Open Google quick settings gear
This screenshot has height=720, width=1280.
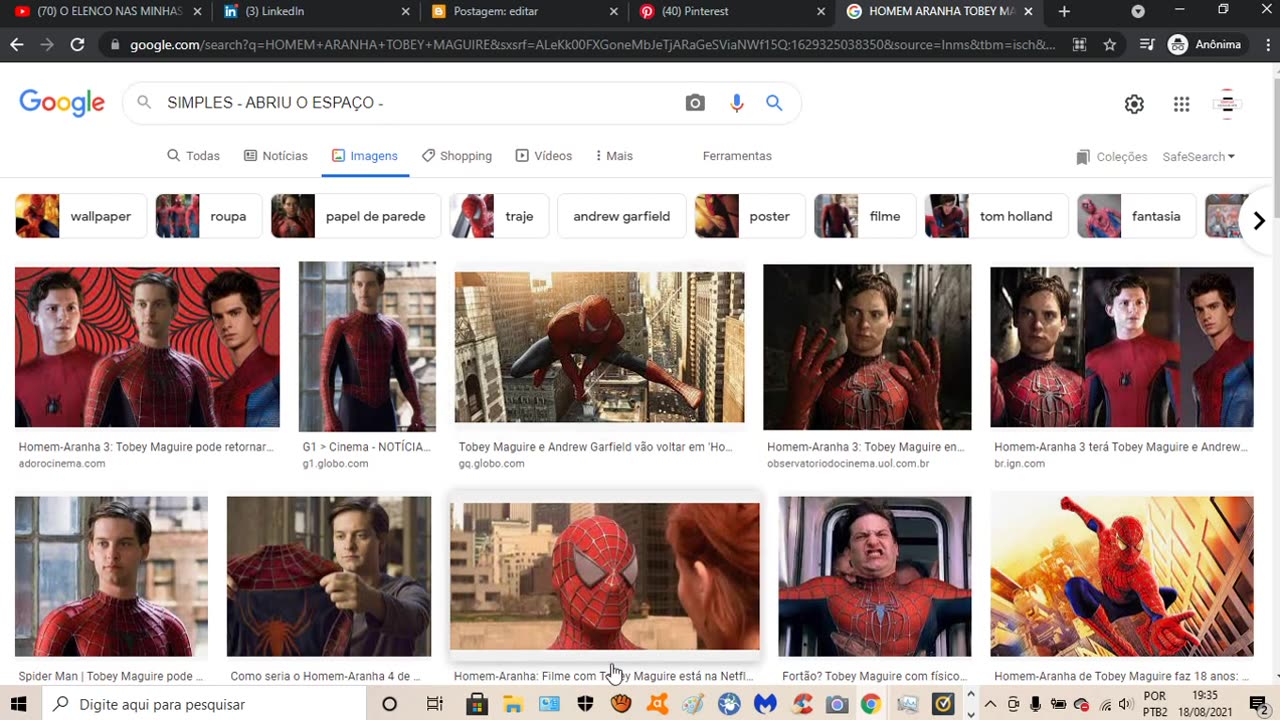[1134, 104]
